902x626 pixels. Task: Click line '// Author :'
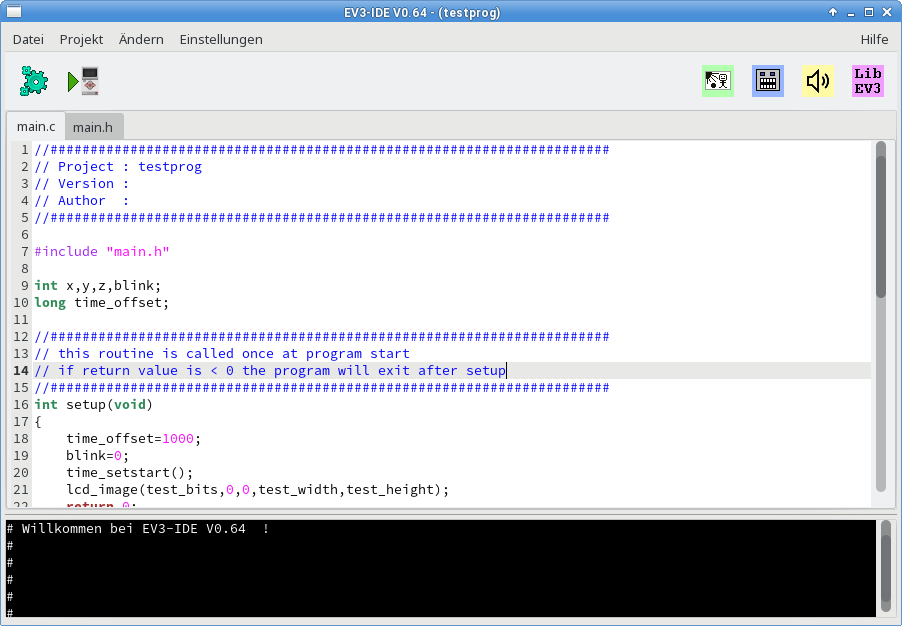coord(82,201)
